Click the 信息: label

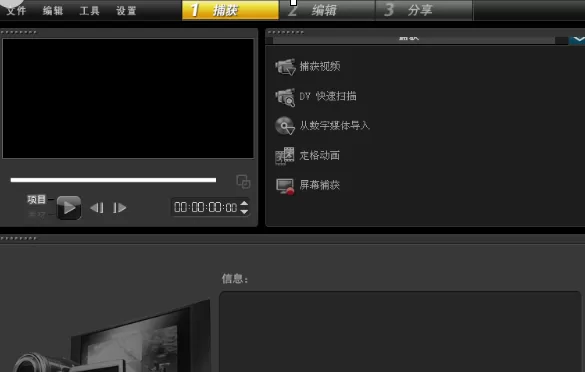click(x=235, y=278)
